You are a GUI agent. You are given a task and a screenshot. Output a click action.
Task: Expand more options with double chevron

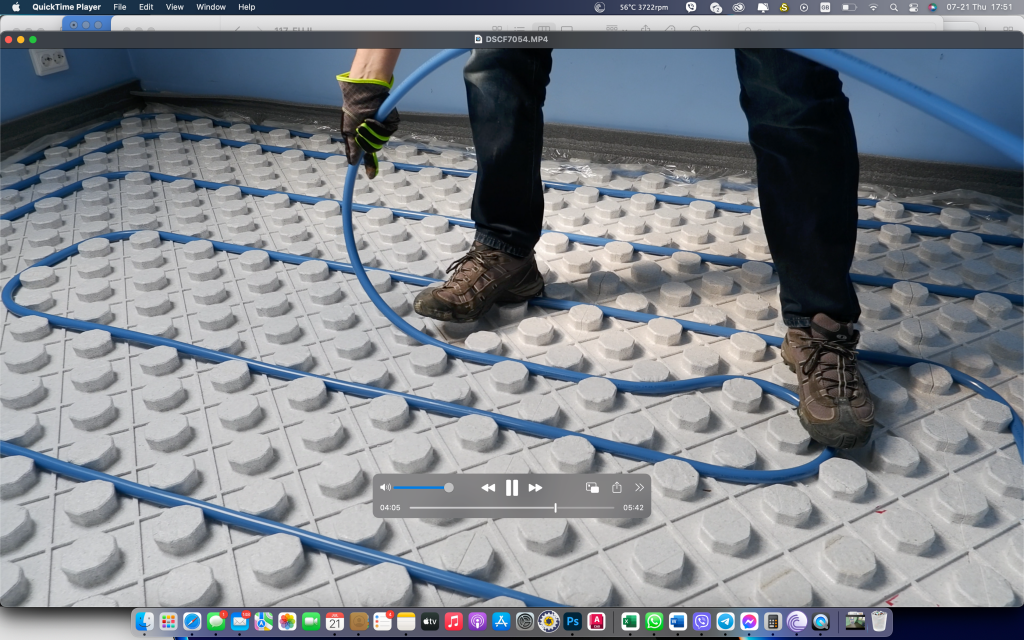(x=640, y=488)
